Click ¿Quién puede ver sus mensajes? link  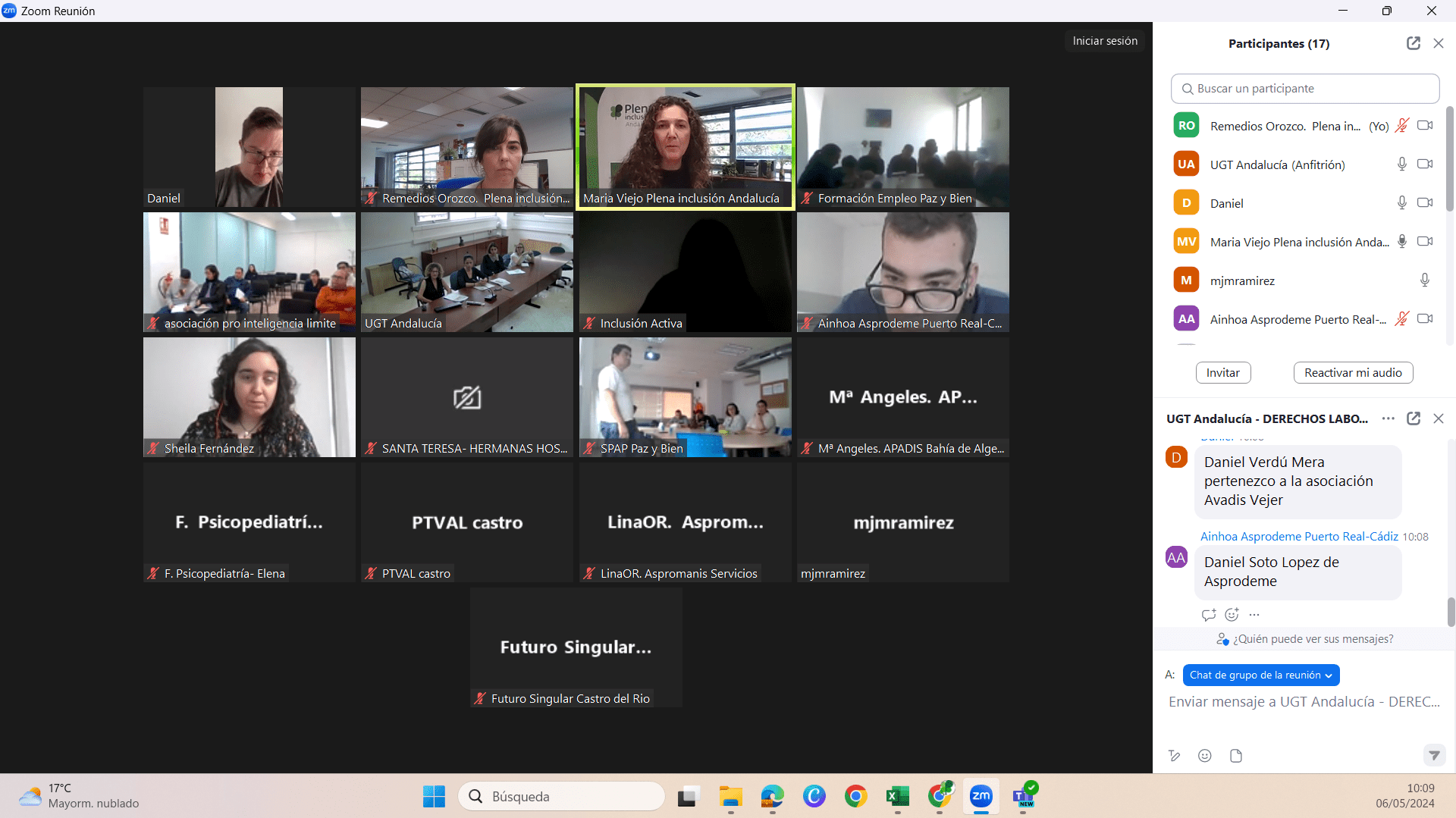1313,639
